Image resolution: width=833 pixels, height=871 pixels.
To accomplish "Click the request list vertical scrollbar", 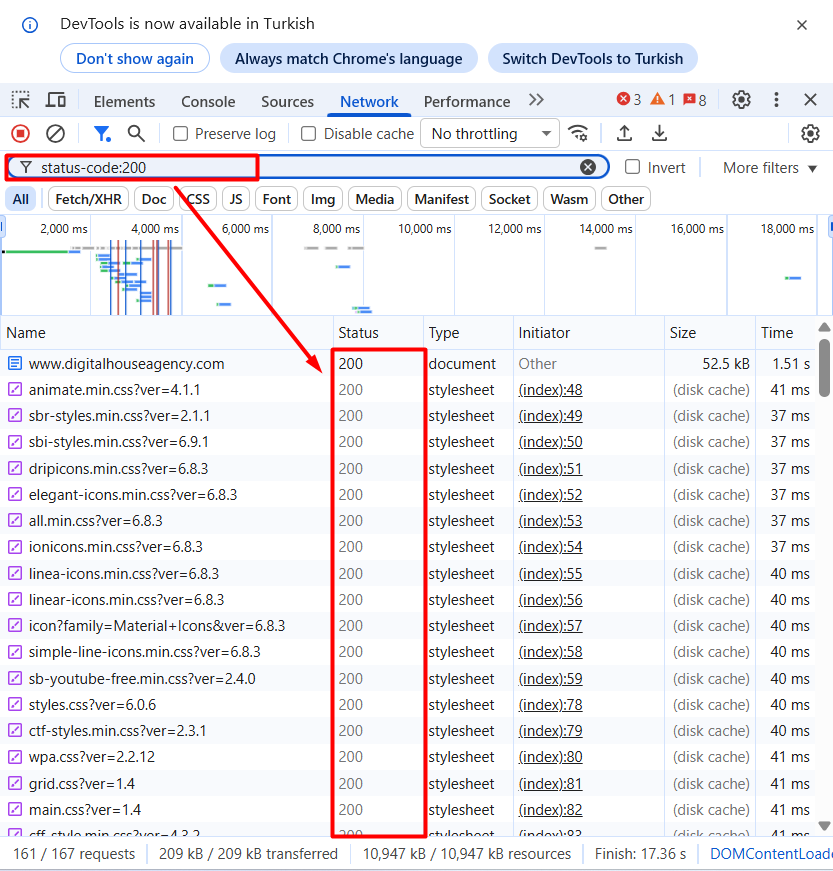I will pos(824,370).
